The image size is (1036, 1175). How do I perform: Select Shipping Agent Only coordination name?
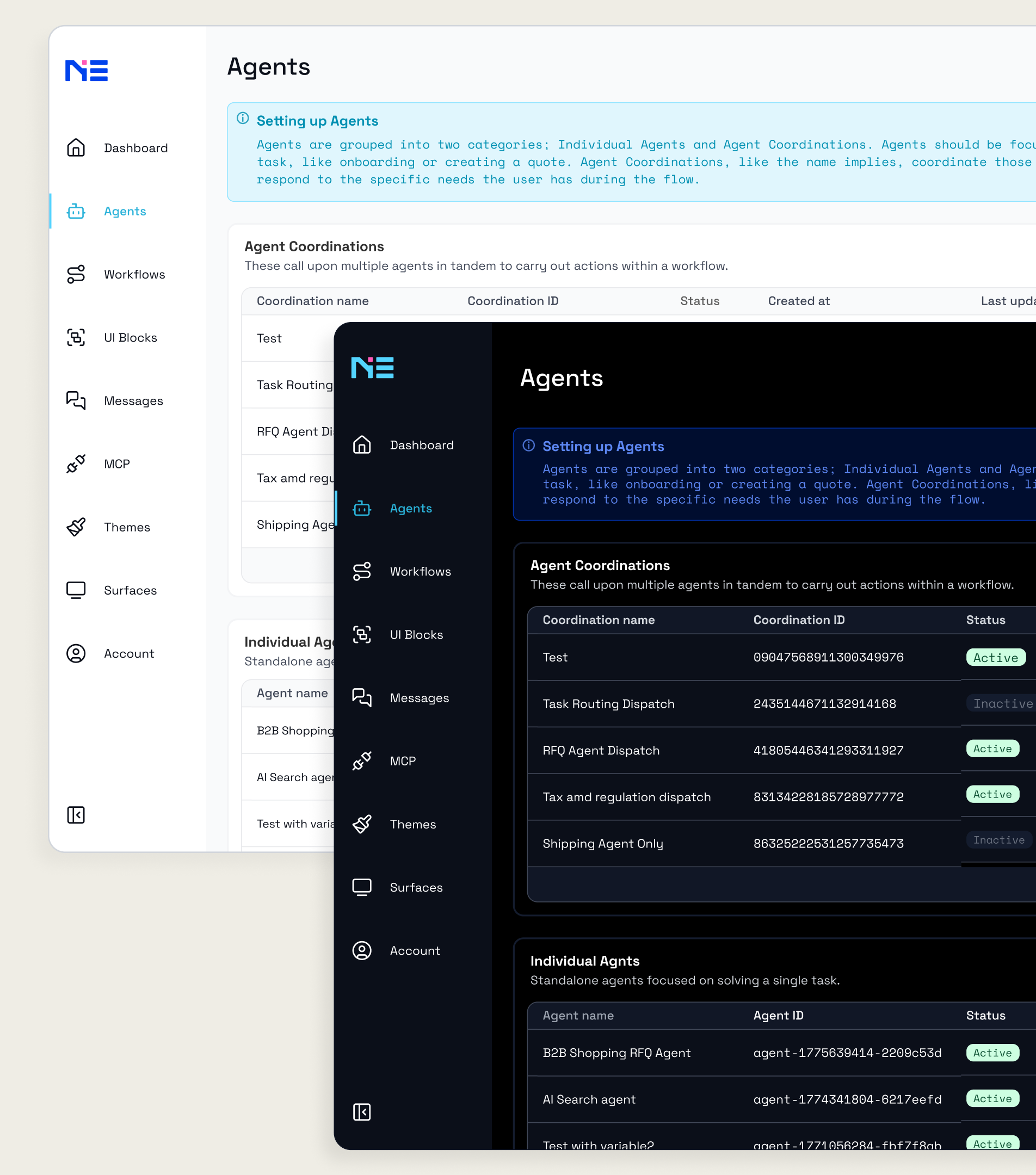pyautogui.click(x=602, y=843)
